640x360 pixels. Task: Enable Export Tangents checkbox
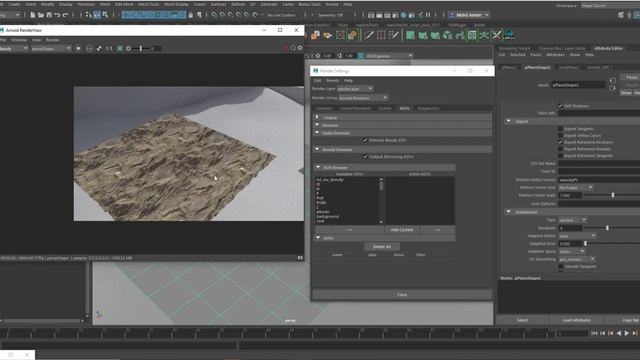(560, 129)
